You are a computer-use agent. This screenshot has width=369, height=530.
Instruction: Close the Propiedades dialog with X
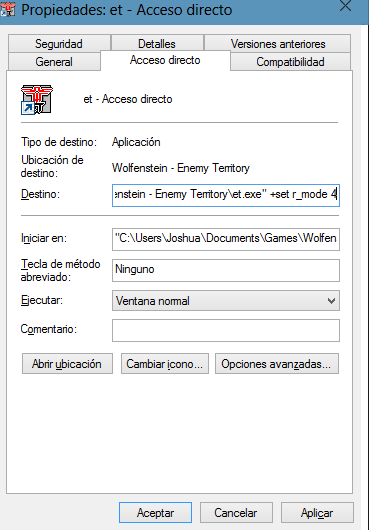(x=345, y=5)
